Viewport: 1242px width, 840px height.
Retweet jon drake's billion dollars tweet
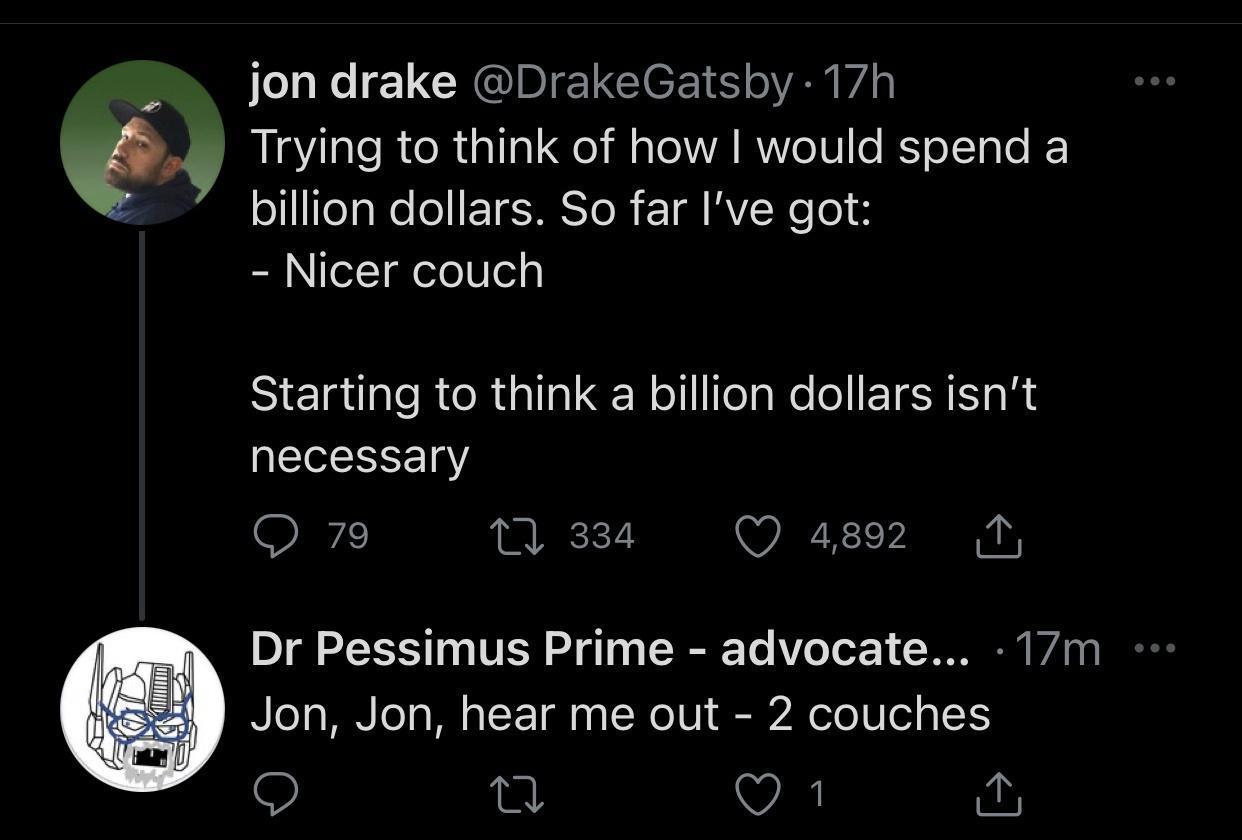click(x=518, y=538)
